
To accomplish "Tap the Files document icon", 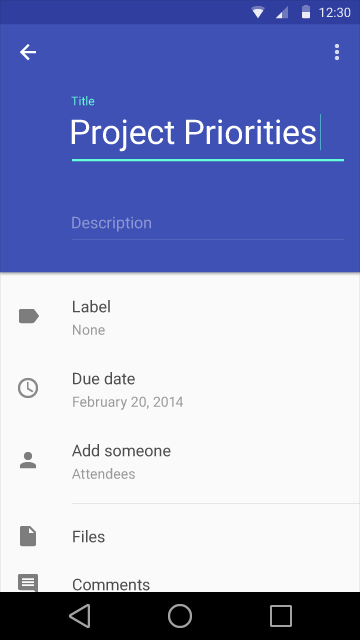I will coord(28,536).
